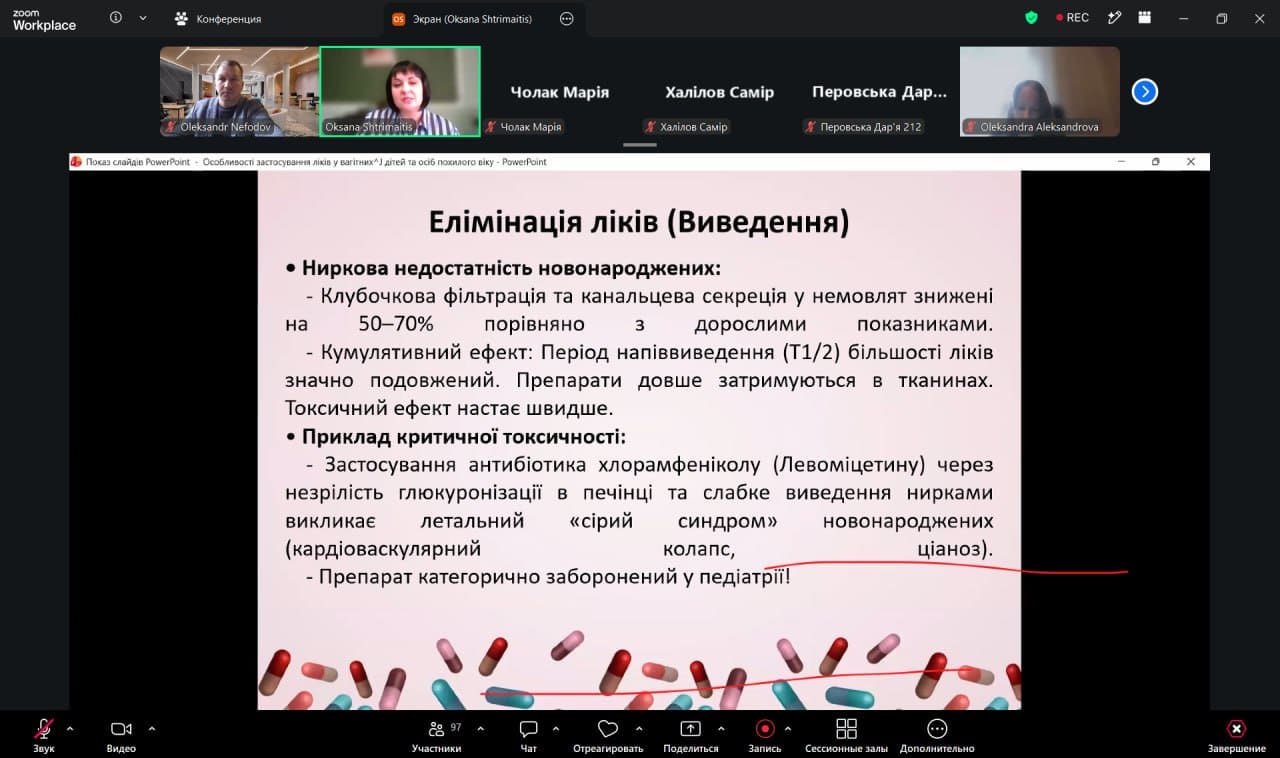Expand the audio options arrow beside Звук

tap(69, 728)
